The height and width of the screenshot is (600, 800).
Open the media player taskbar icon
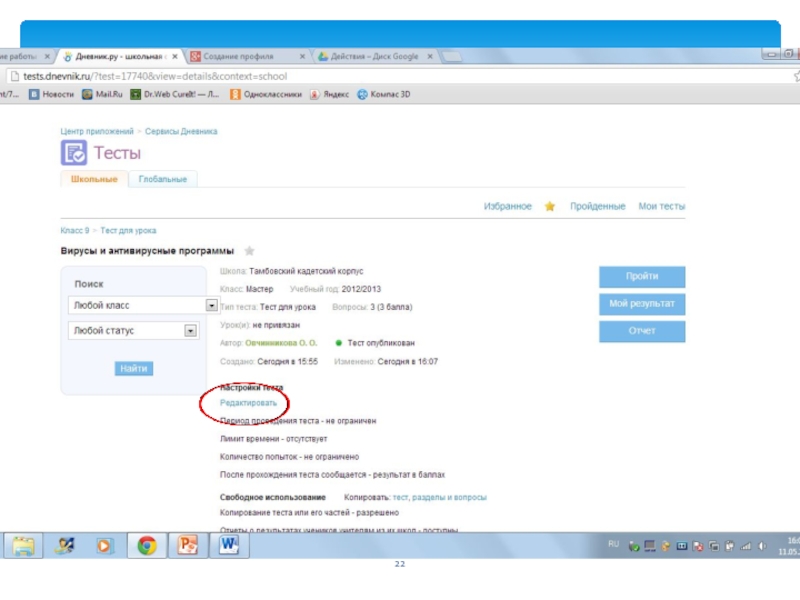[104, 545]
